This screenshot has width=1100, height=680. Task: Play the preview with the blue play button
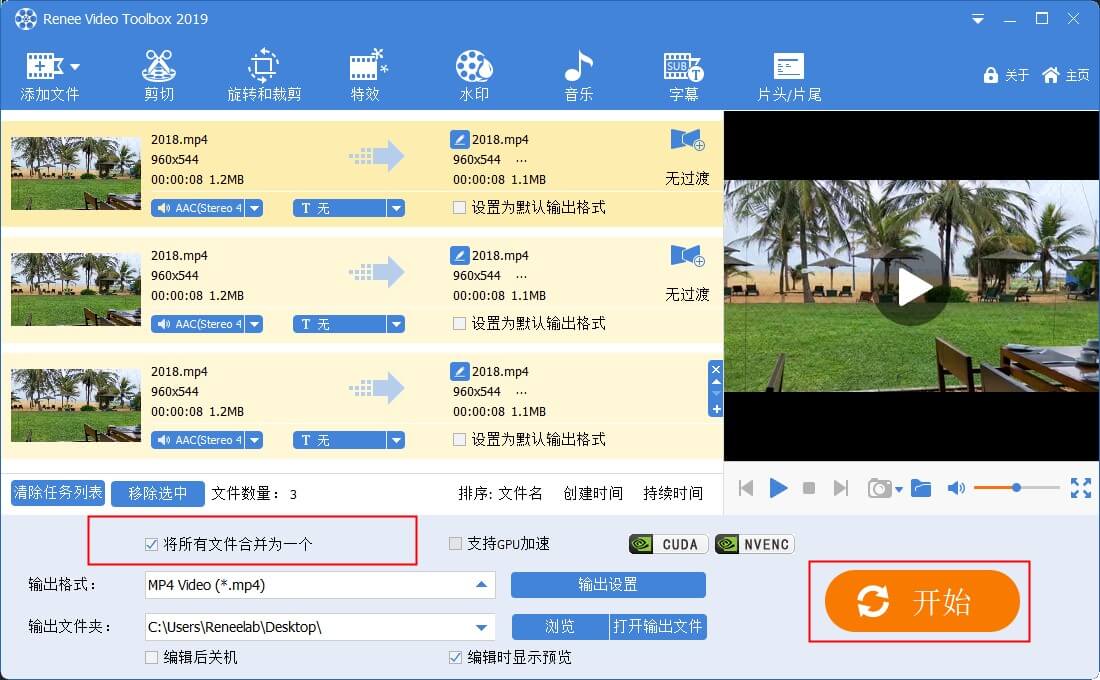(778, 488)
